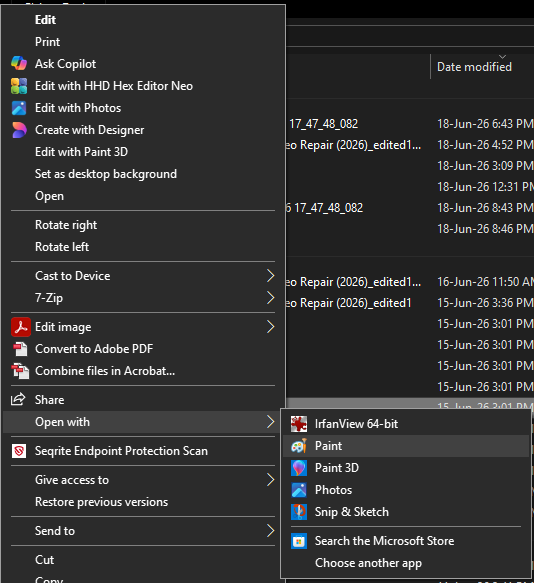The height and width of the screenshot is (583, 534).
Task: Click Restore previous versions
Action: tap(101, 502)
